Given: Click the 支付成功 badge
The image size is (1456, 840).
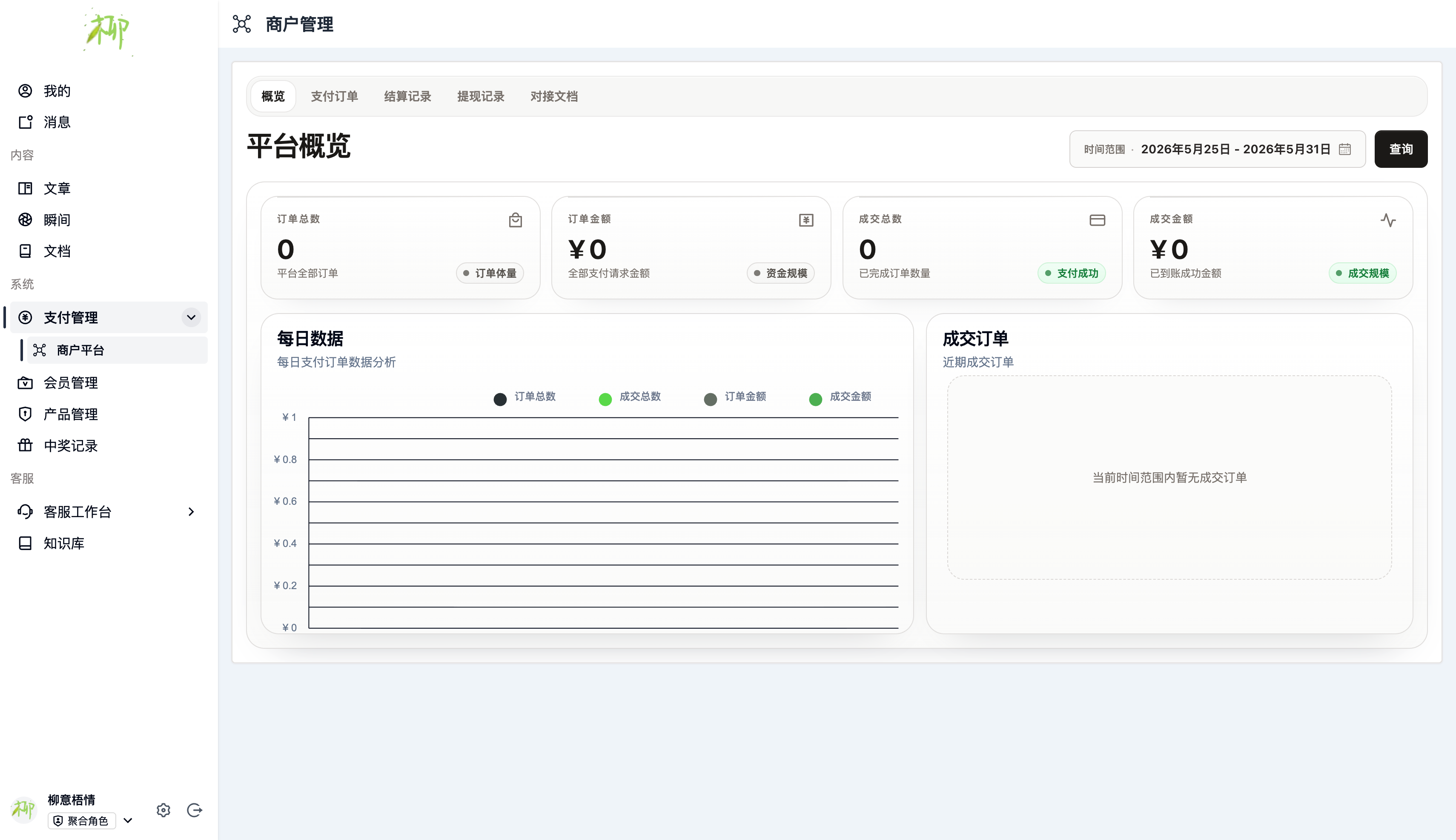Looking at the screenshot, I should tap(1072, 273).
